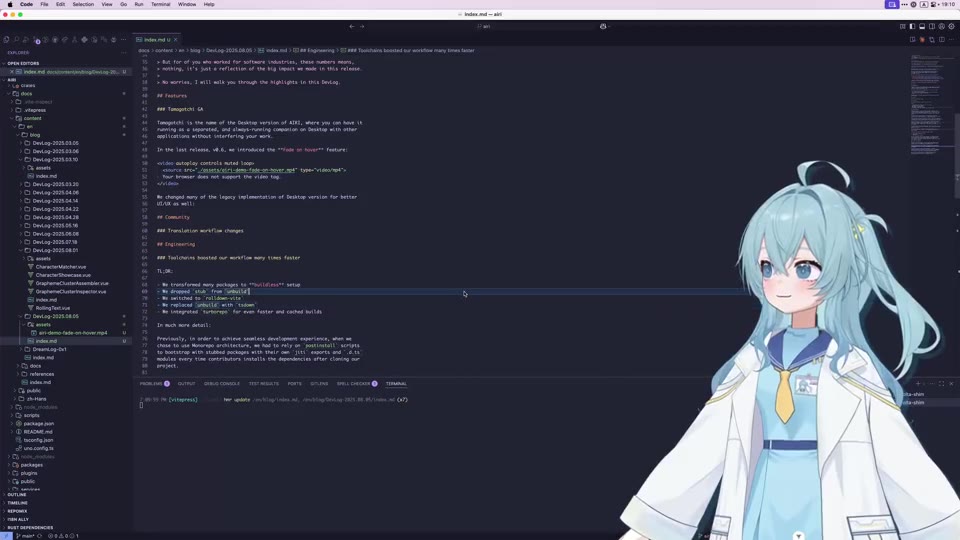This screenshot has width=960, height=540.
Task: Open the File menu
Action: [44, 4]
